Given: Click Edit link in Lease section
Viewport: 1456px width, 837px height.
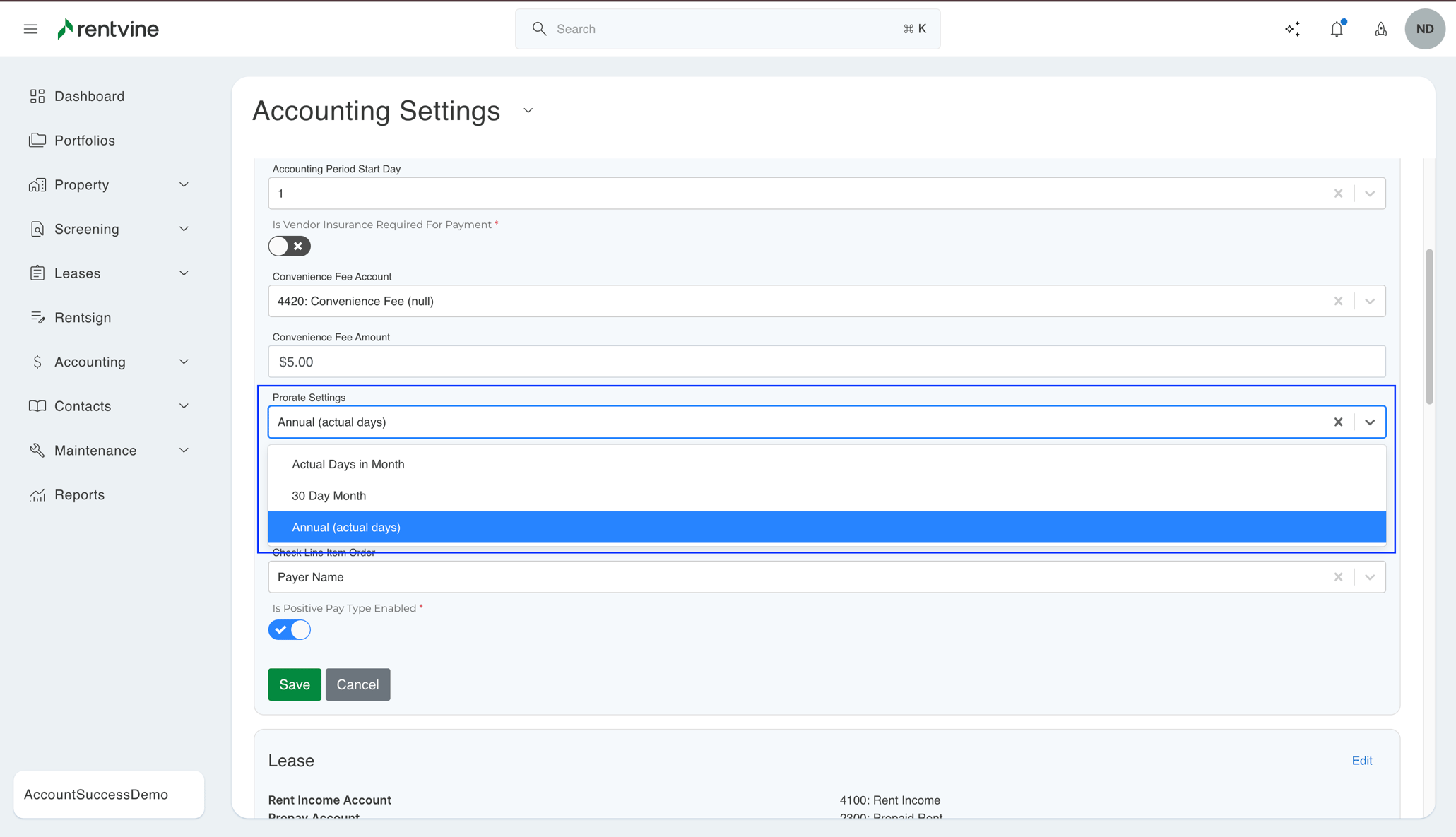Looking at the screenshot, I should [1361, 761].
